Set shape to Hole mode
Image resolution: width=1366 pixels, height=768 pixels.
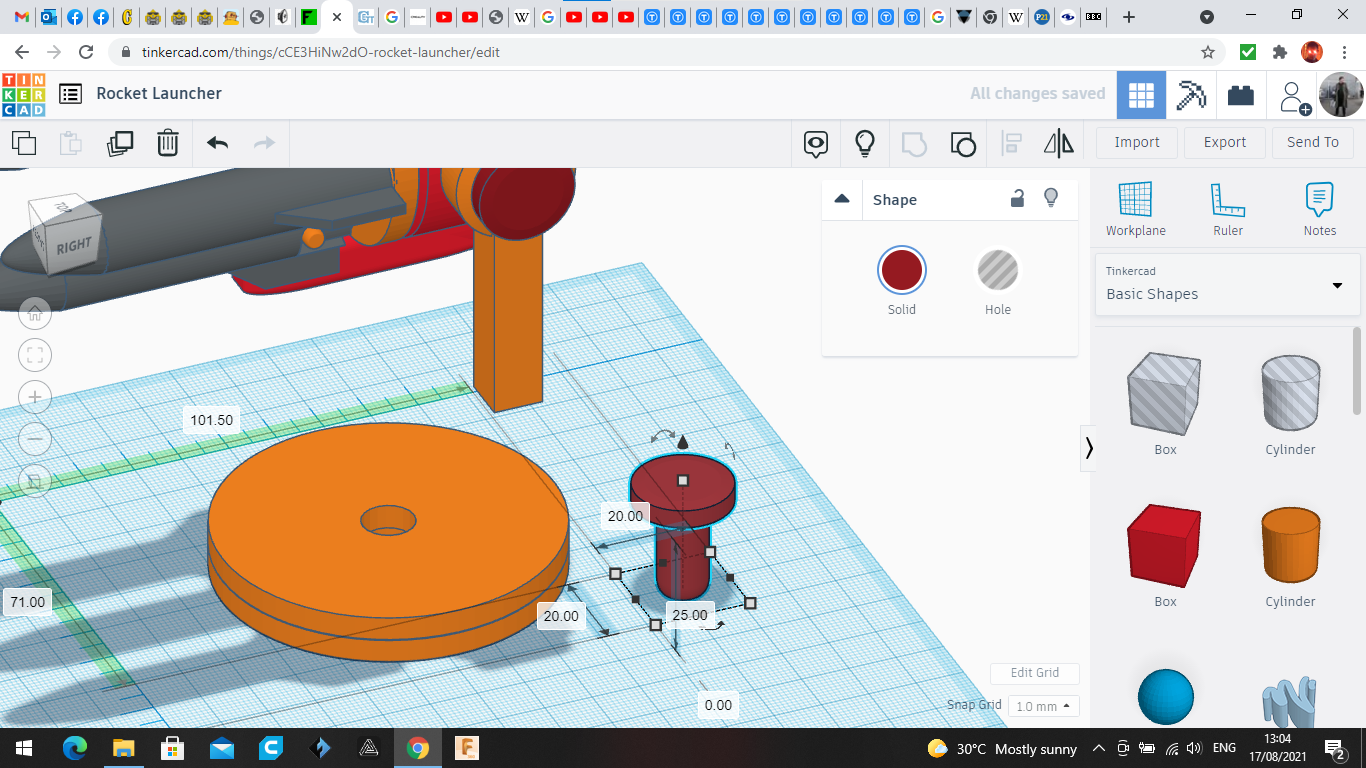click(x=997, y=271)
